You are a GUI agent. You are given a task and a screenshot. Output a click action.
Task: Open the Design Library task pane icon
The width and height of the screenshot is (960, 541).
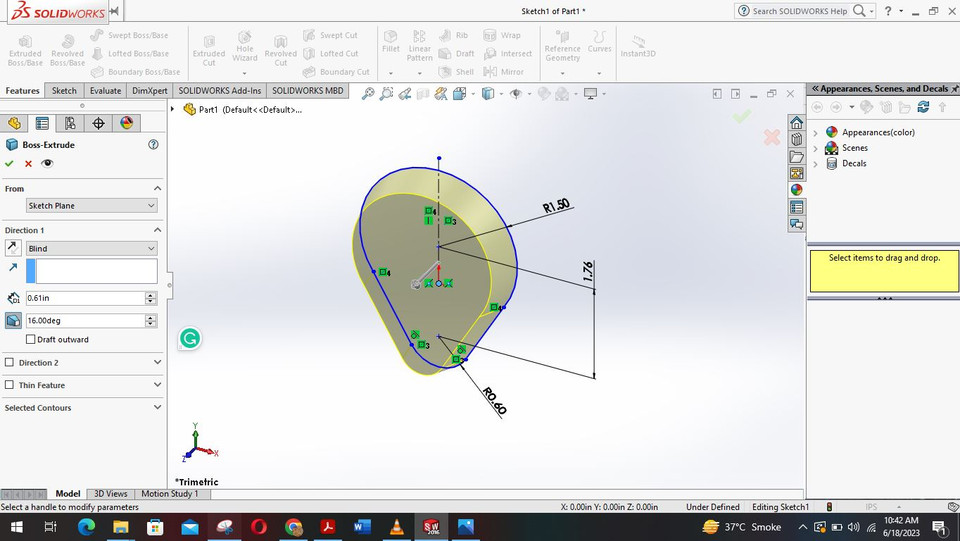(796, 139)
